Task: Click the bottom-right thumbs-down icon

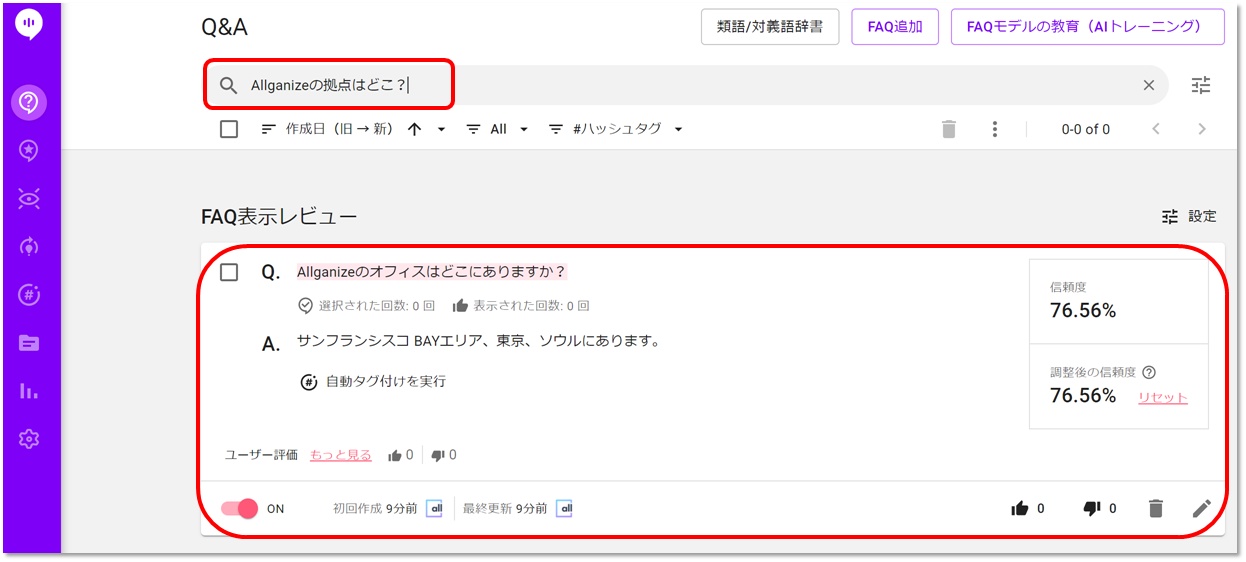Action: coord(1092,509)
